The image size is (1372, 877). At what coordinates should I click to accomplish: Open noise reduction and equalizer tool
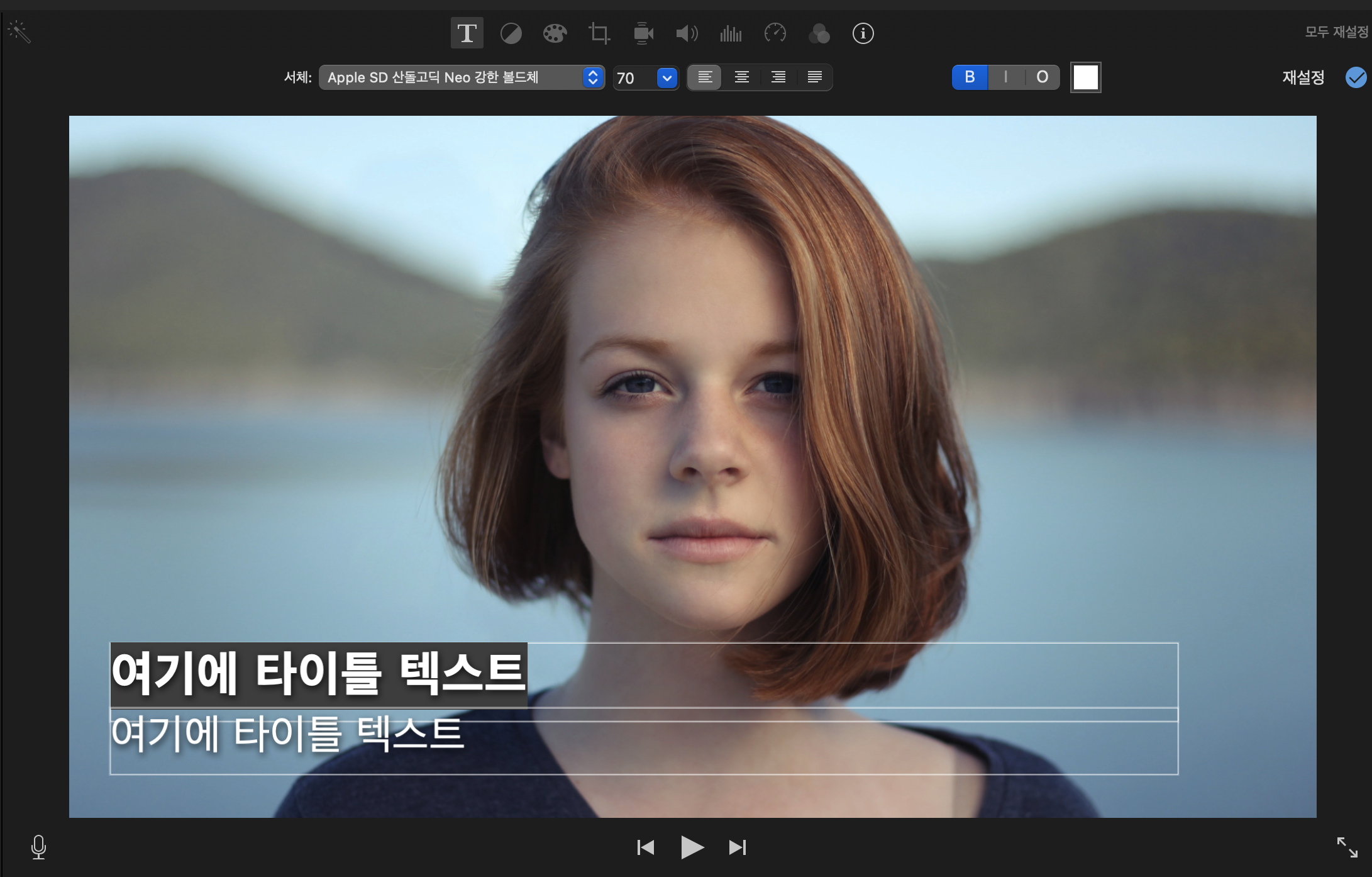[731, 33]
